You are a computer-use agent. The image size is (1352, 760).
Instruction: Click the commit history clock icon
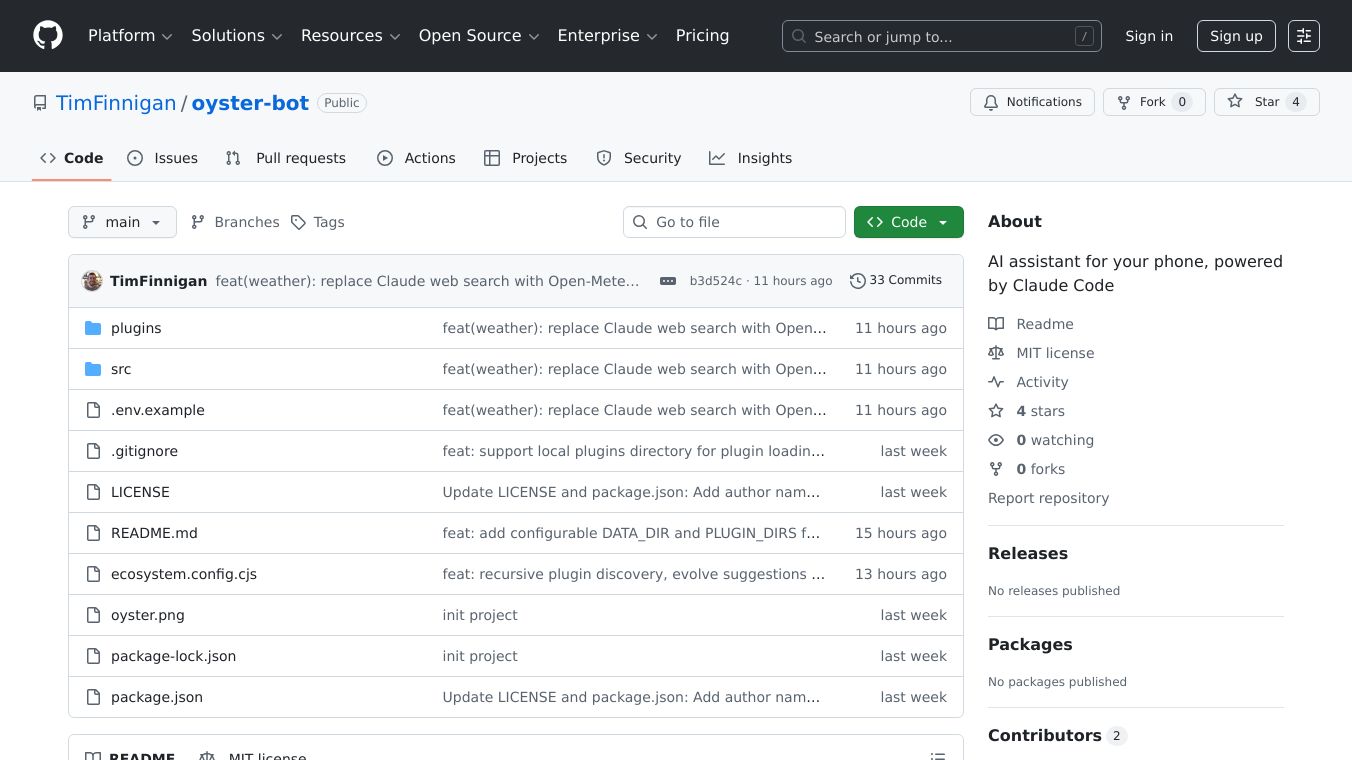click(857, 281)
